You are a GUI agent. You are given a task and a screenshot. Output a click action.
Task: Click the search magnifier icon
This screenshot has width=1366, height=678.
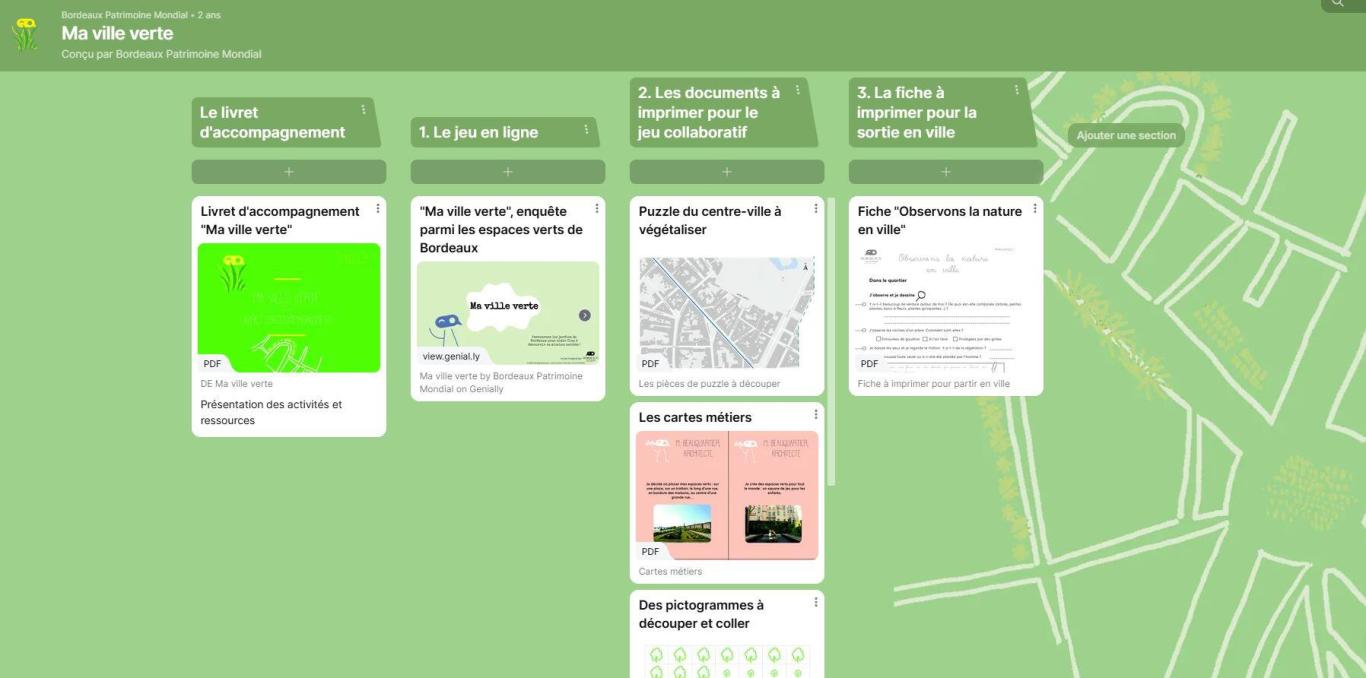(x=1337, y=4)
